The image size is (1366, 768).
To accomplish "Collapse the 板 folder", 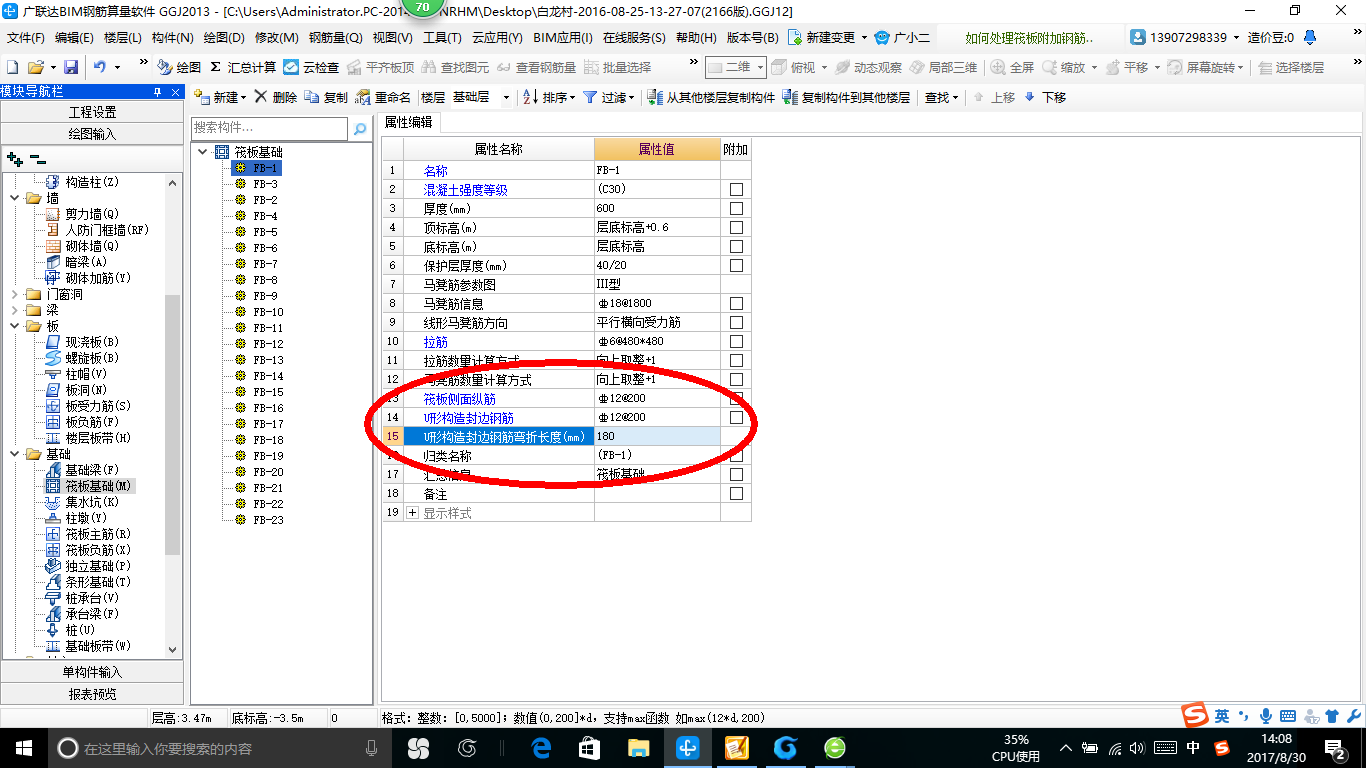I will 14,326.
